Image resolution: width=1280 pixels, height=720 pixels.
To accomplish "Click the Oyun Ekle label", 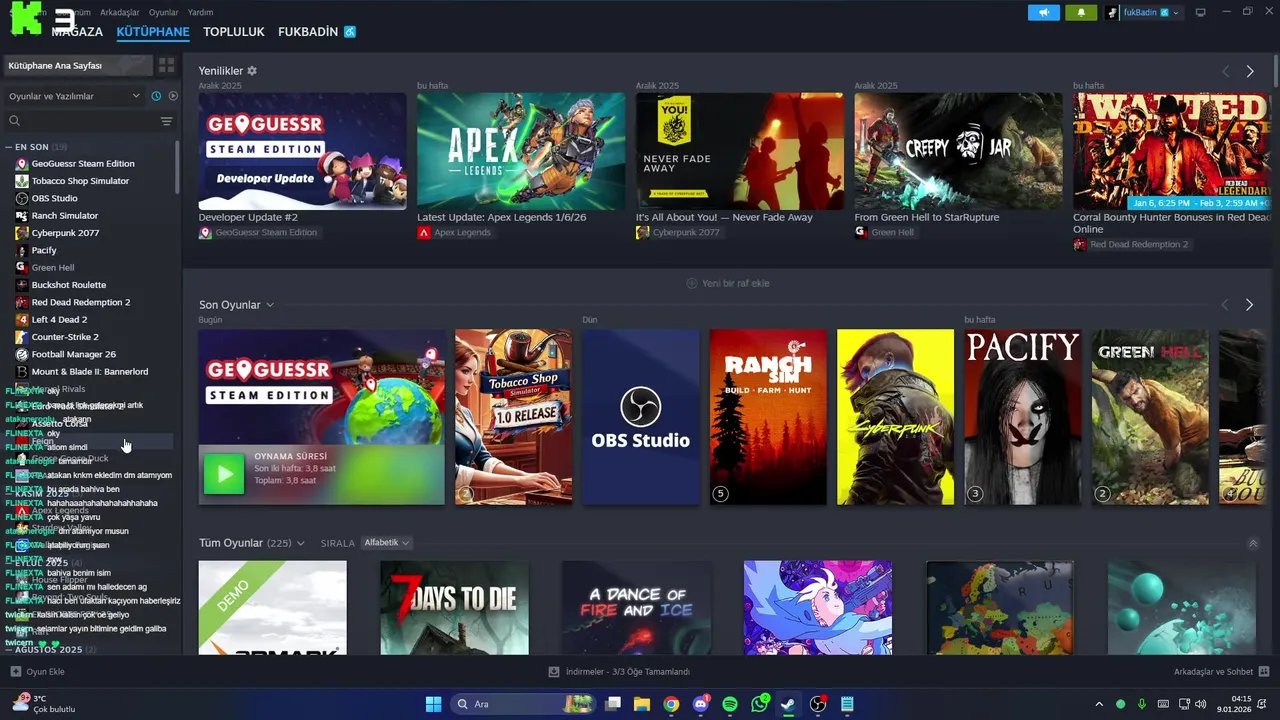I will click(45, 672).
